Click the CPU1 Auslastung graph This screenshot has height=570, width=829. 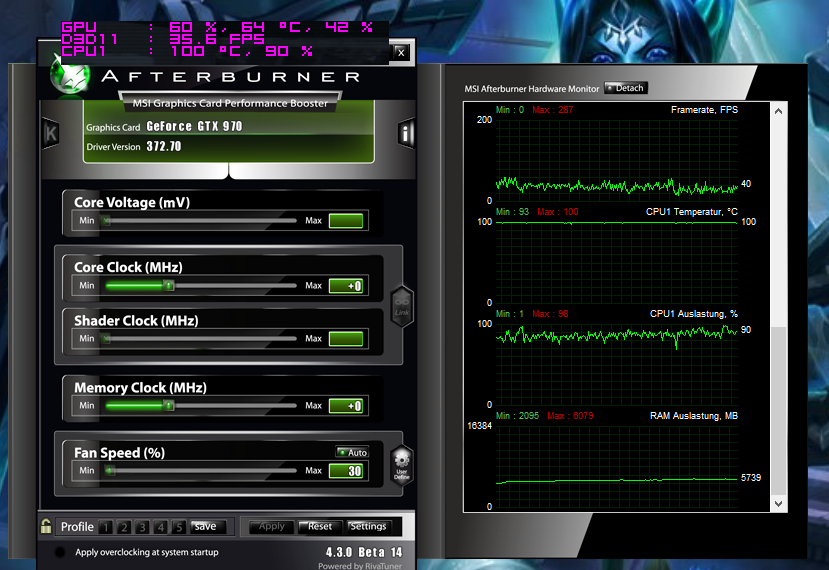[x=616, y=364]
